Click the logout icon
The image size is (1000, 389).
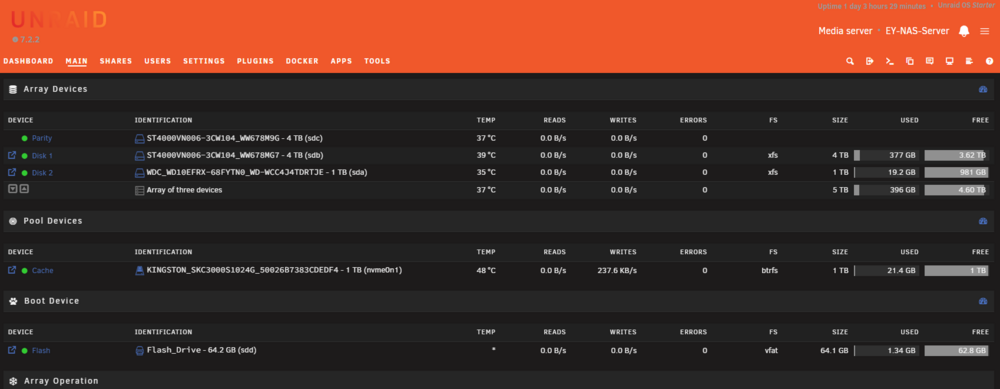click(x=870, y=61)
